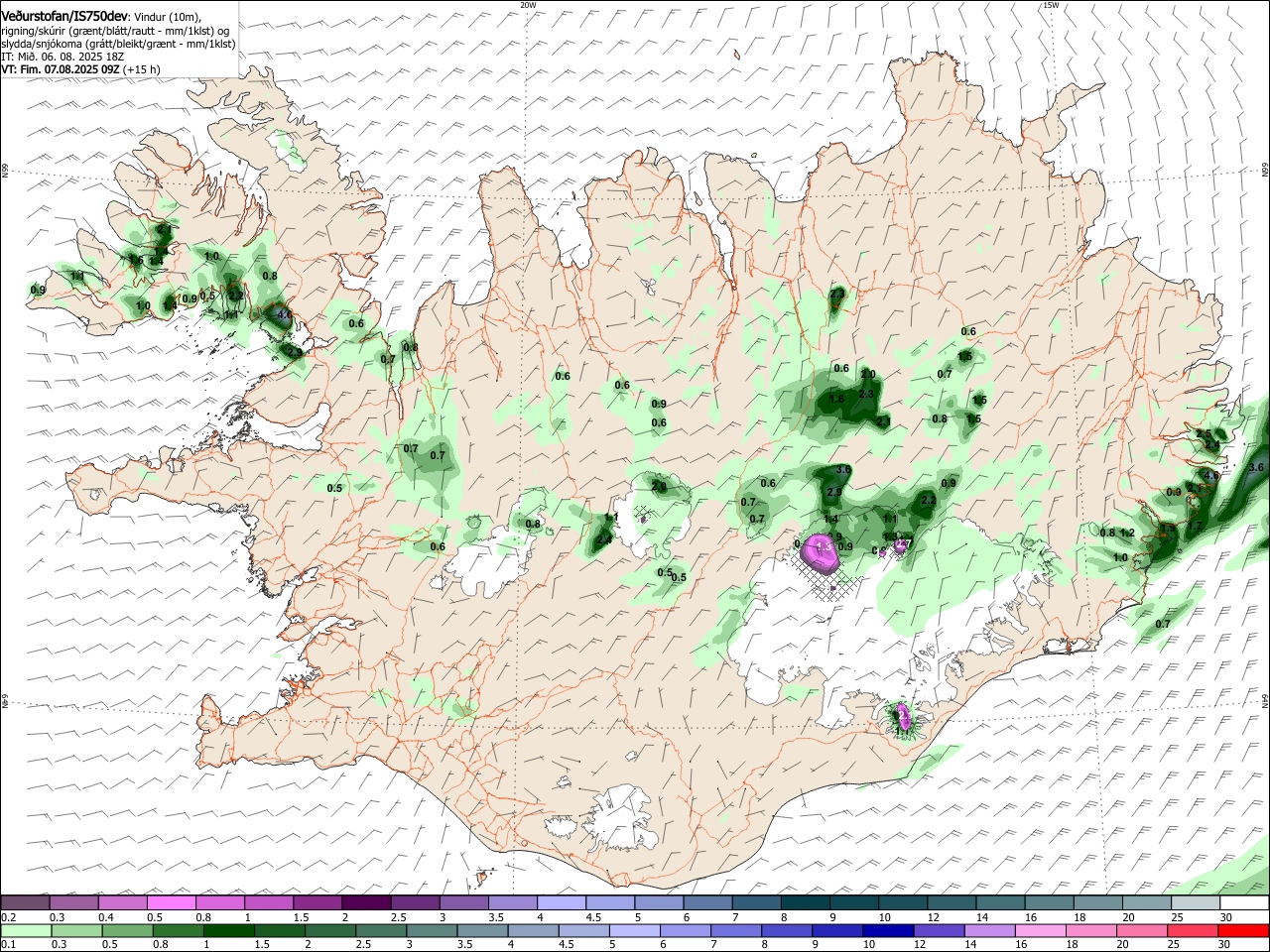The image size is (1270, 952).
Task: Click the 1.7 rainfall value near the southeast coast
Action: [1195, 527]
